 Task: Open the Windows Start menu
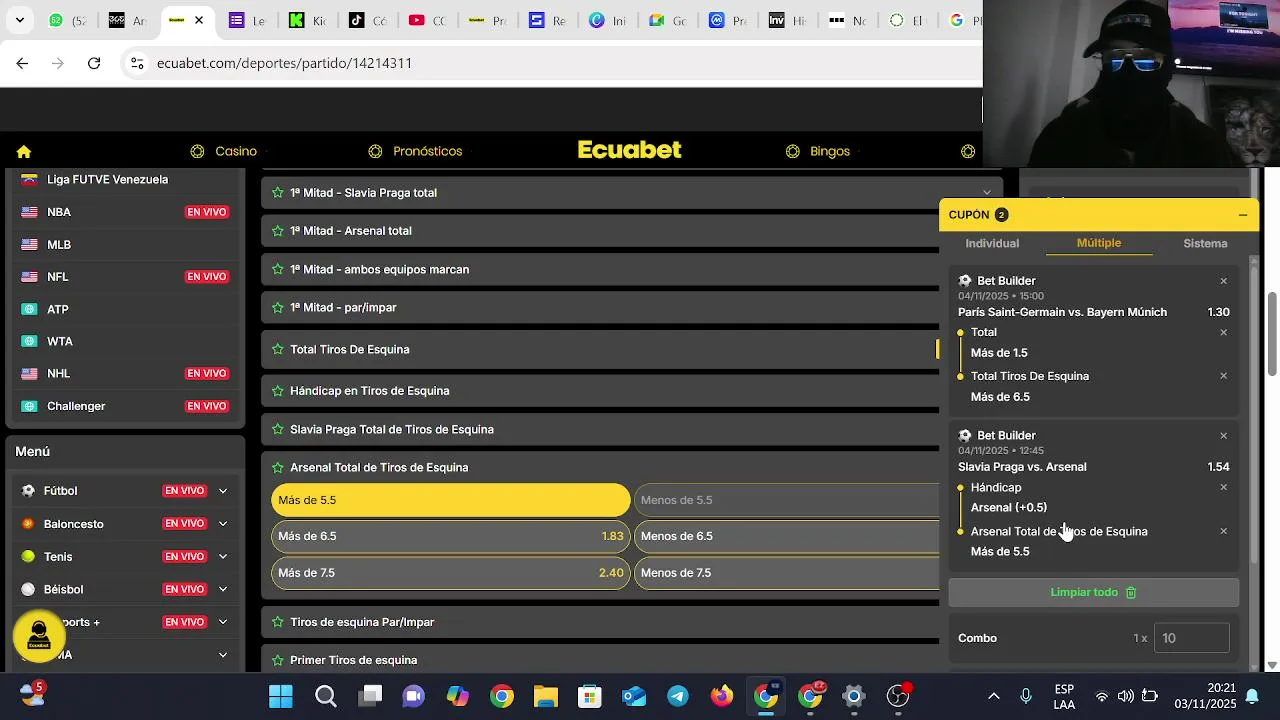pos(281,696)
